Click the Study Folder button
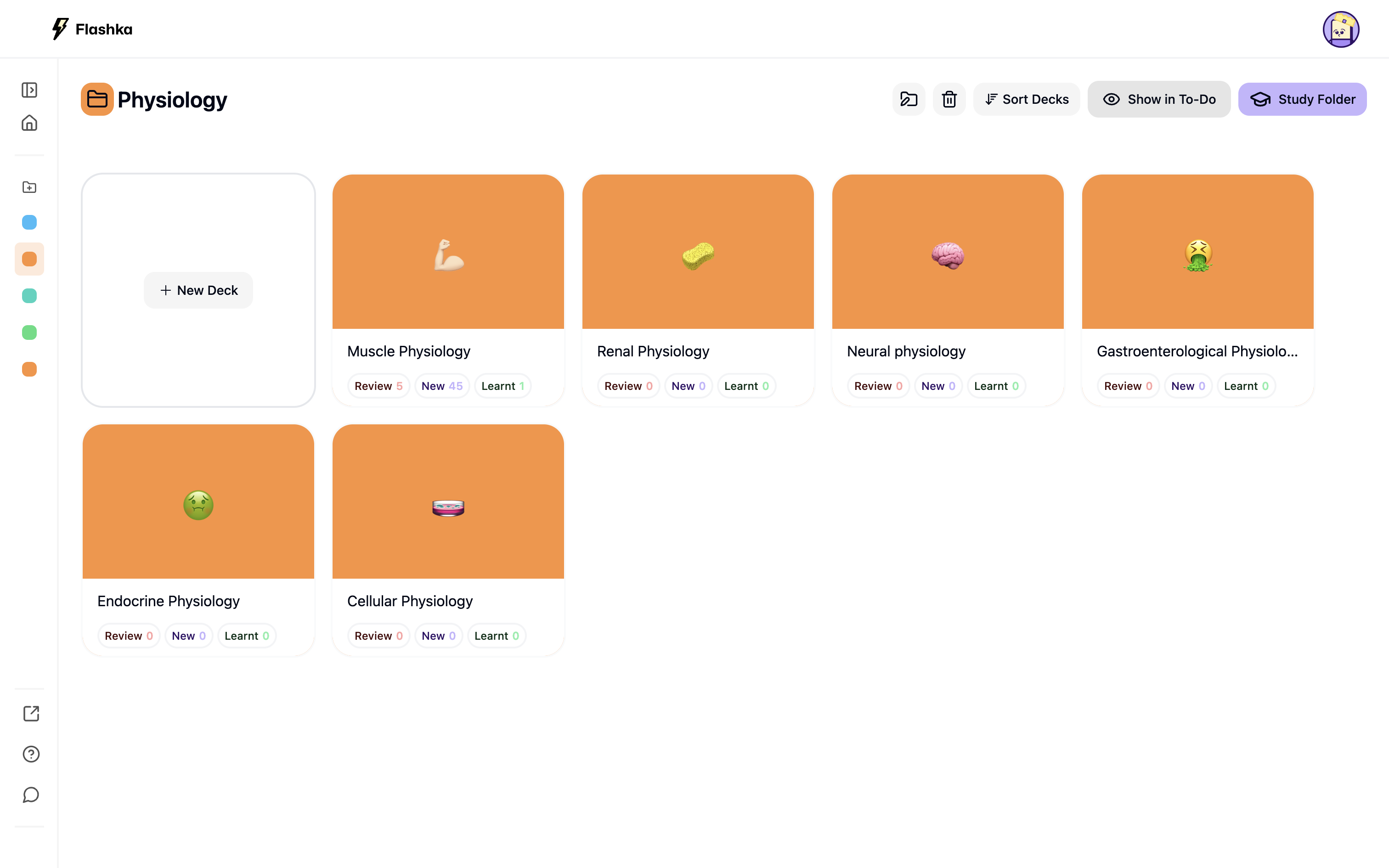Image resolution: width=1389 pixels, height=868 pixels. point(1302,99)
